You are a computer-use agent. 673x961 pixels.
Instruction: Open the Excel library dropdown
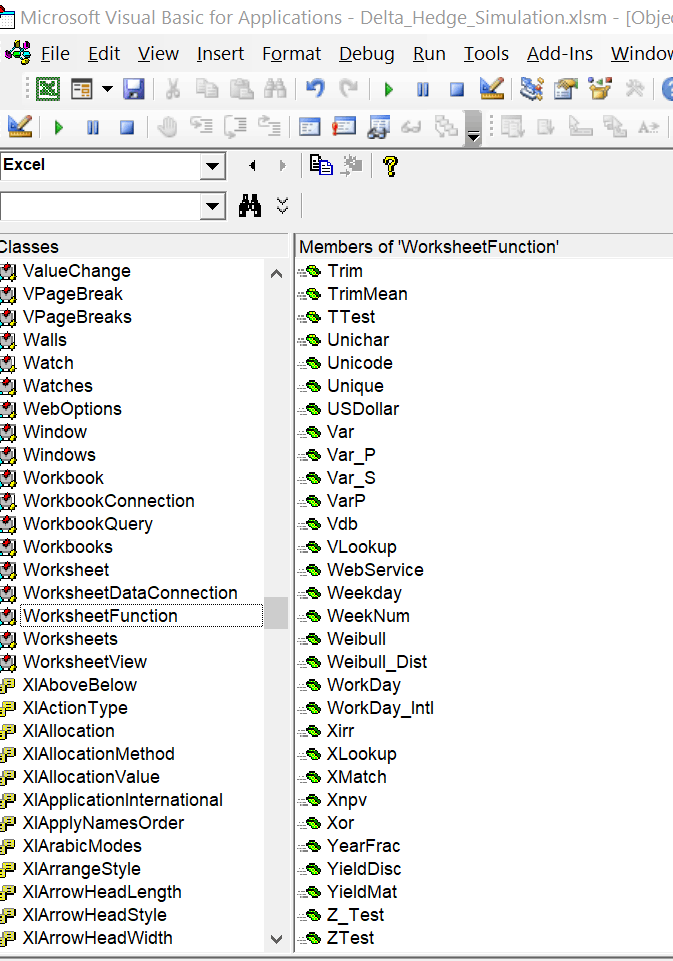click(x=213, y=166)
